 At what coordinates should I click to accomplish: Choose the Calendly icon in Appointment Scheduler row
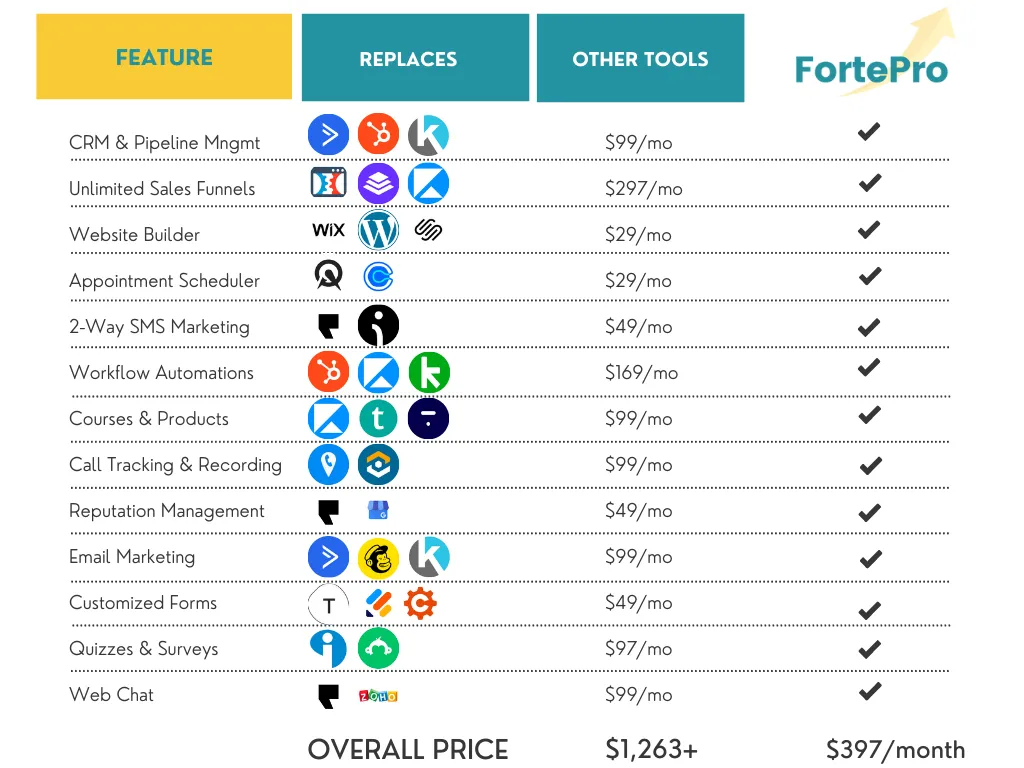tap(378, 277)
